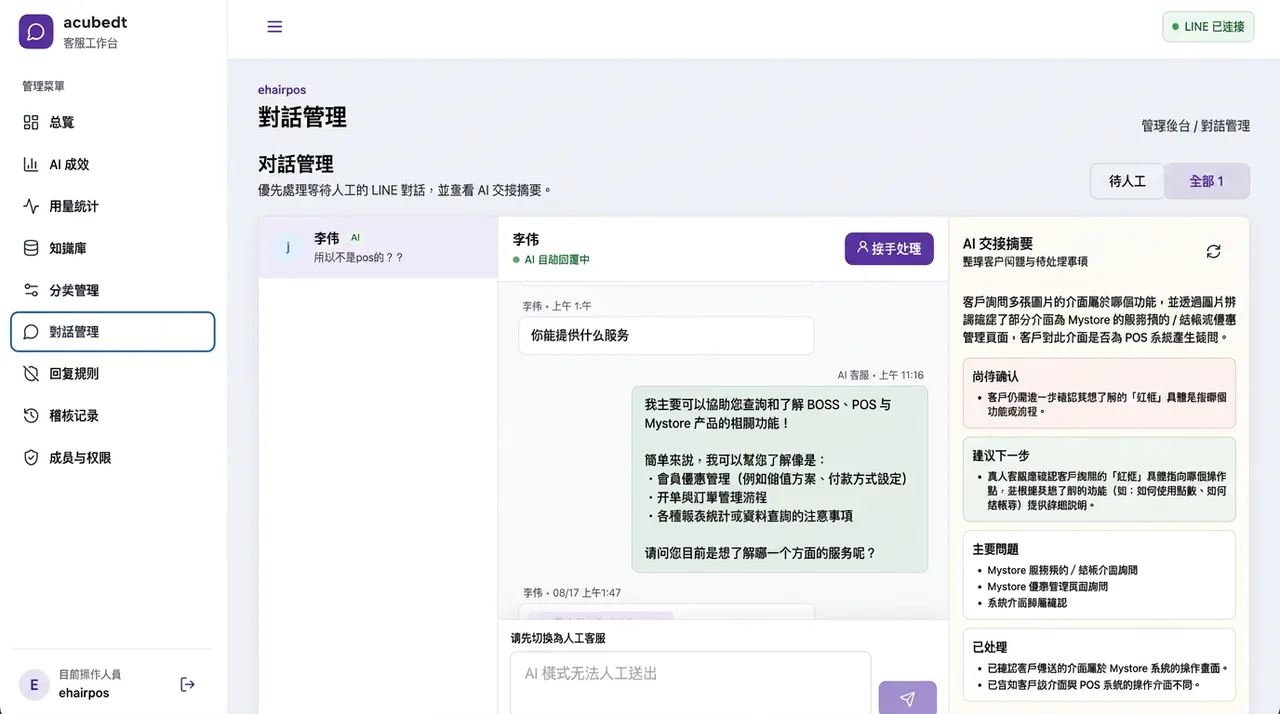Click the 對話管理 breadcrumb text

coord(1225,126)
